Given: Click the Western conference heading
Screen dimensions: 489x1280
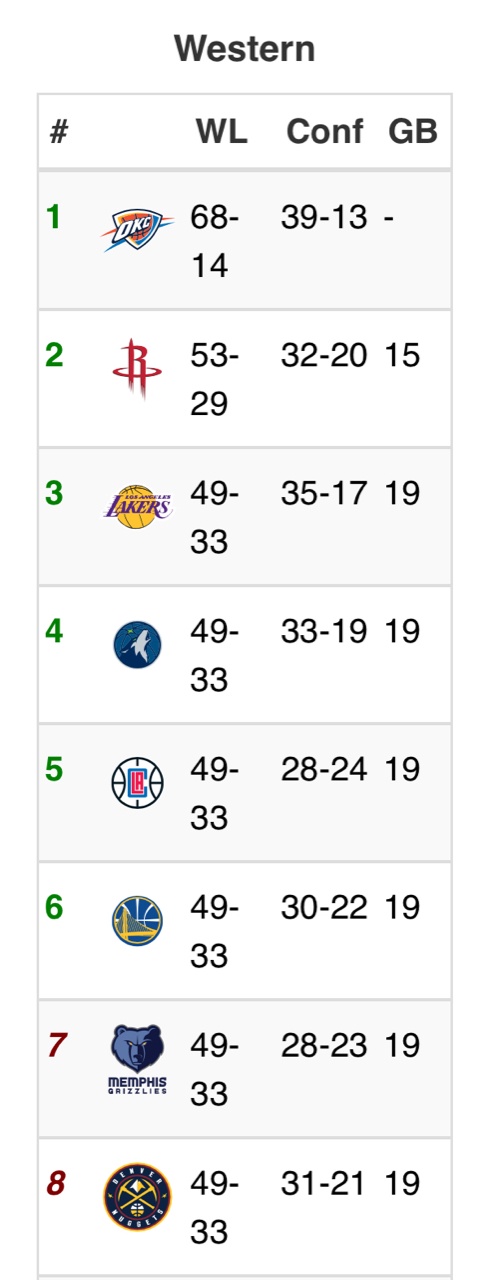Looking at the screenshot, I should (245, 48).
